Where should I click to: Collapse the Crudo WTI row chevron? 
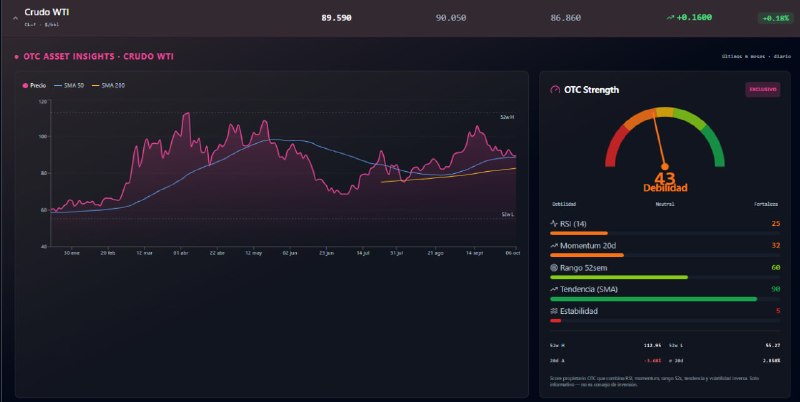15,18
